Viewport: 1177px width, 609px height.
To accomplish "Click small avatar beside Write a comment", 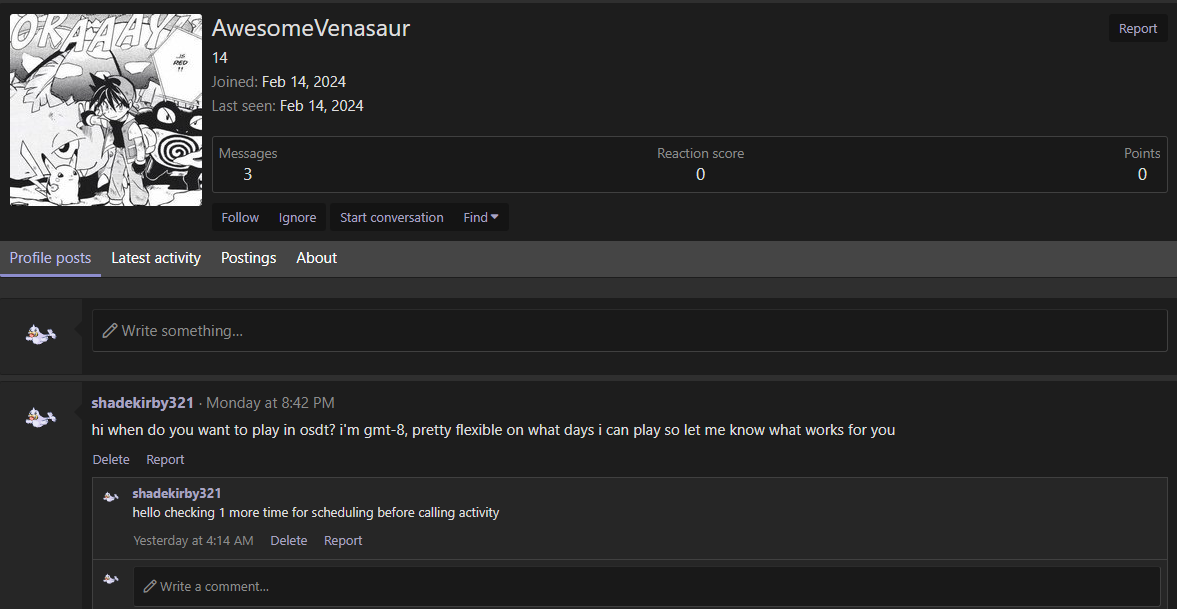I will 111,579.
